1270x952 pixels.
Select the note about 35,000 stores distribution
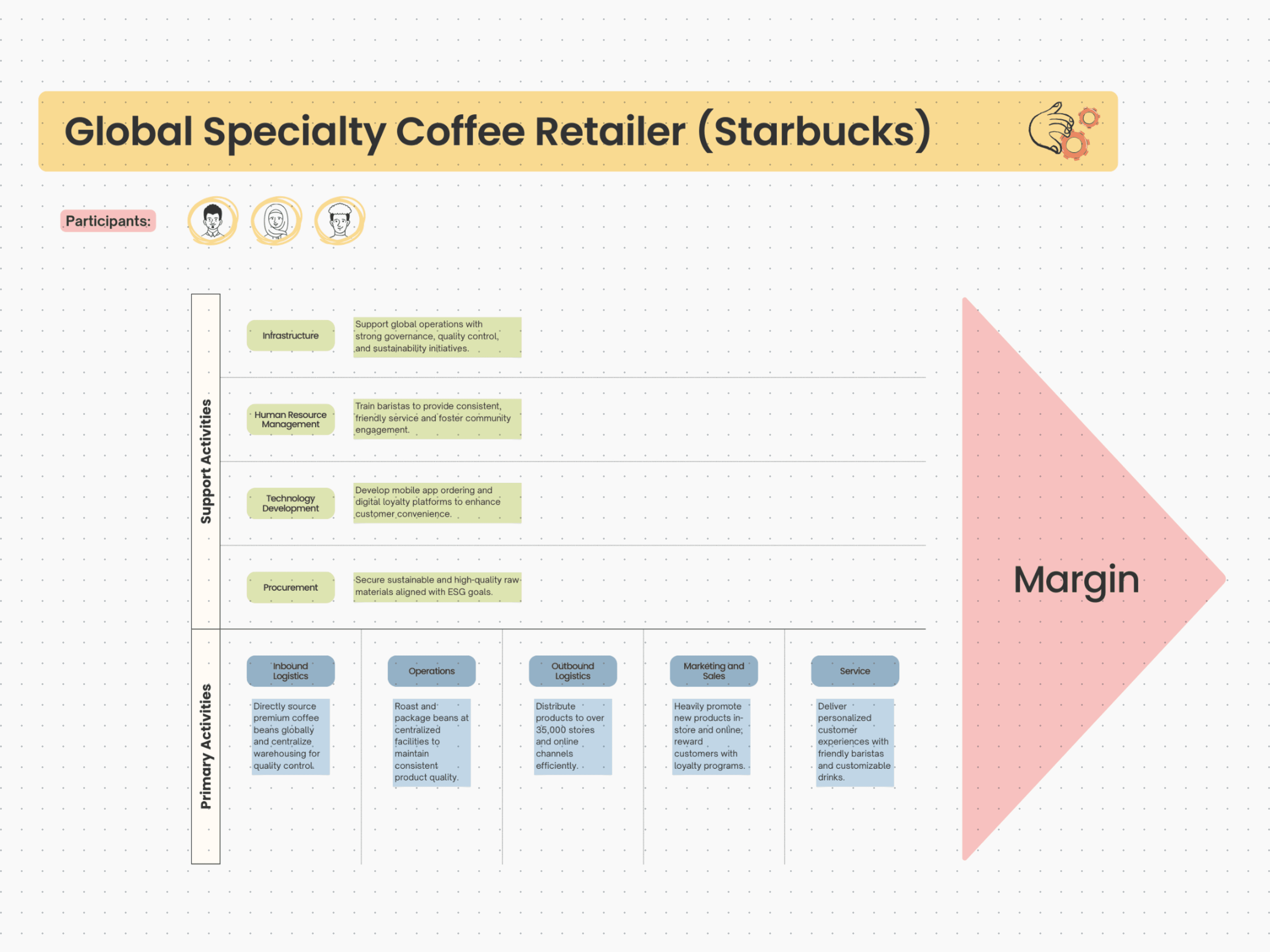pyautogui.click(x=572, y=736)
